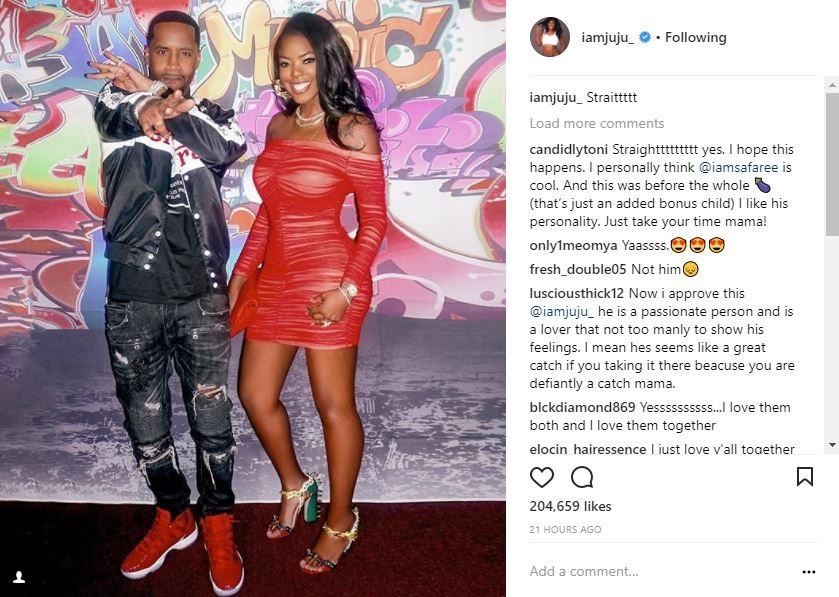
Task: Expand Load more comments
Action: pos(597,124)
